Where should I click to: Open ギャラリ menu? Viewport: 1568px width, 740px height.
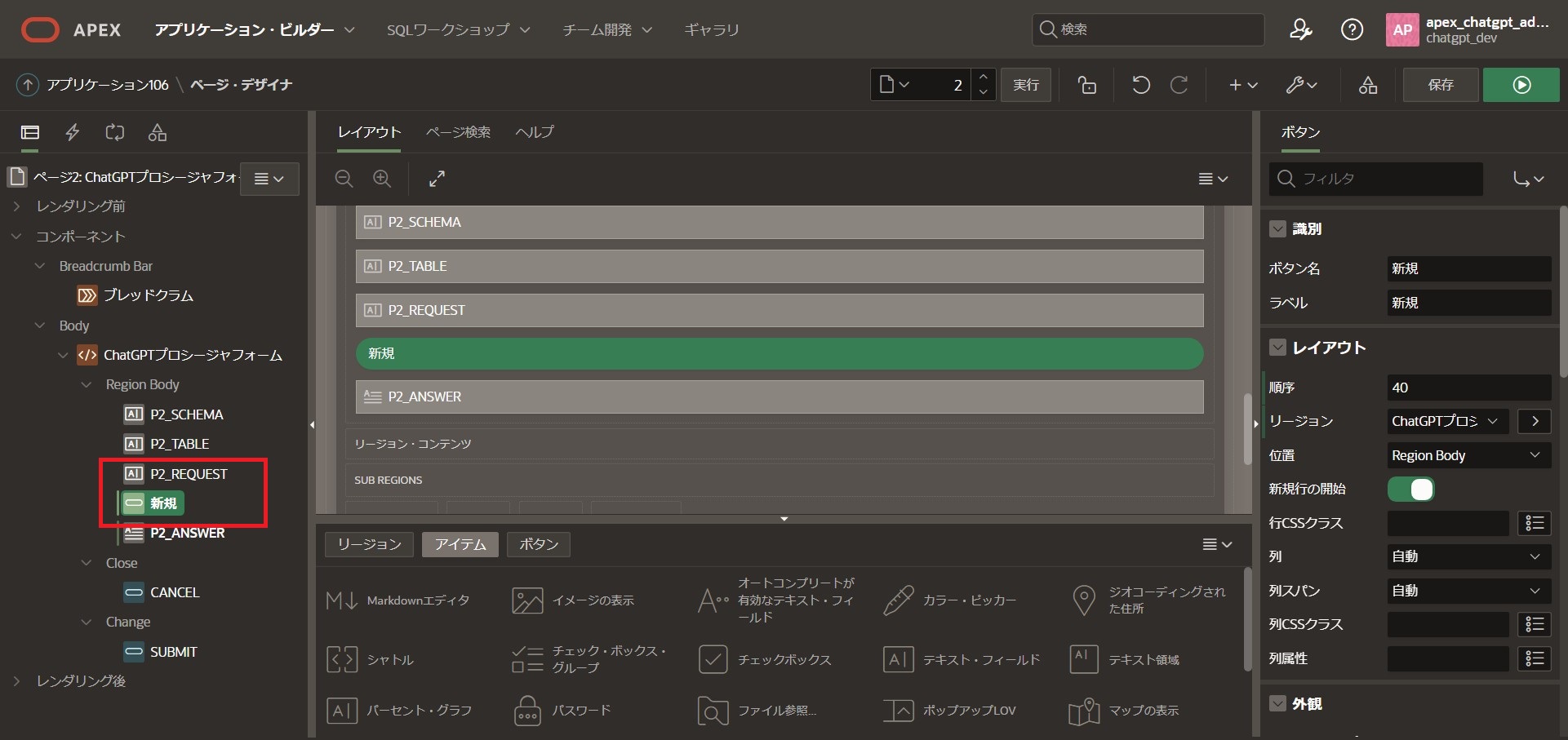(x=711, y=30)
